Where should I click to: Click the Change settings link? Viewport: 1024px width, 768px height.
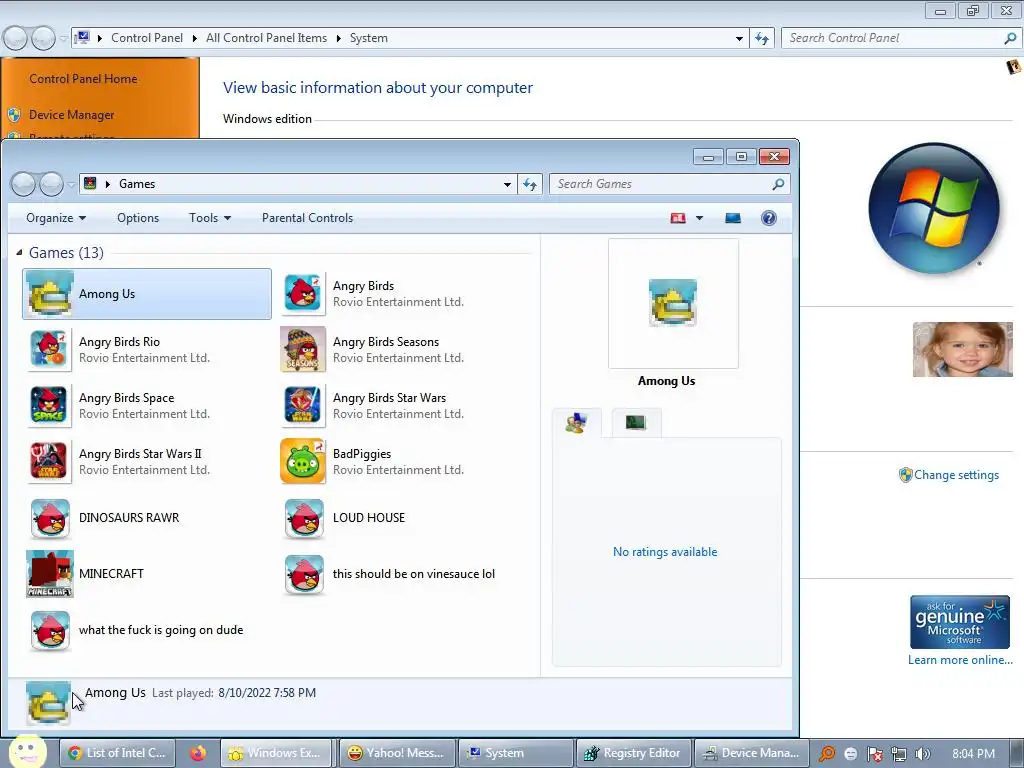956,475
